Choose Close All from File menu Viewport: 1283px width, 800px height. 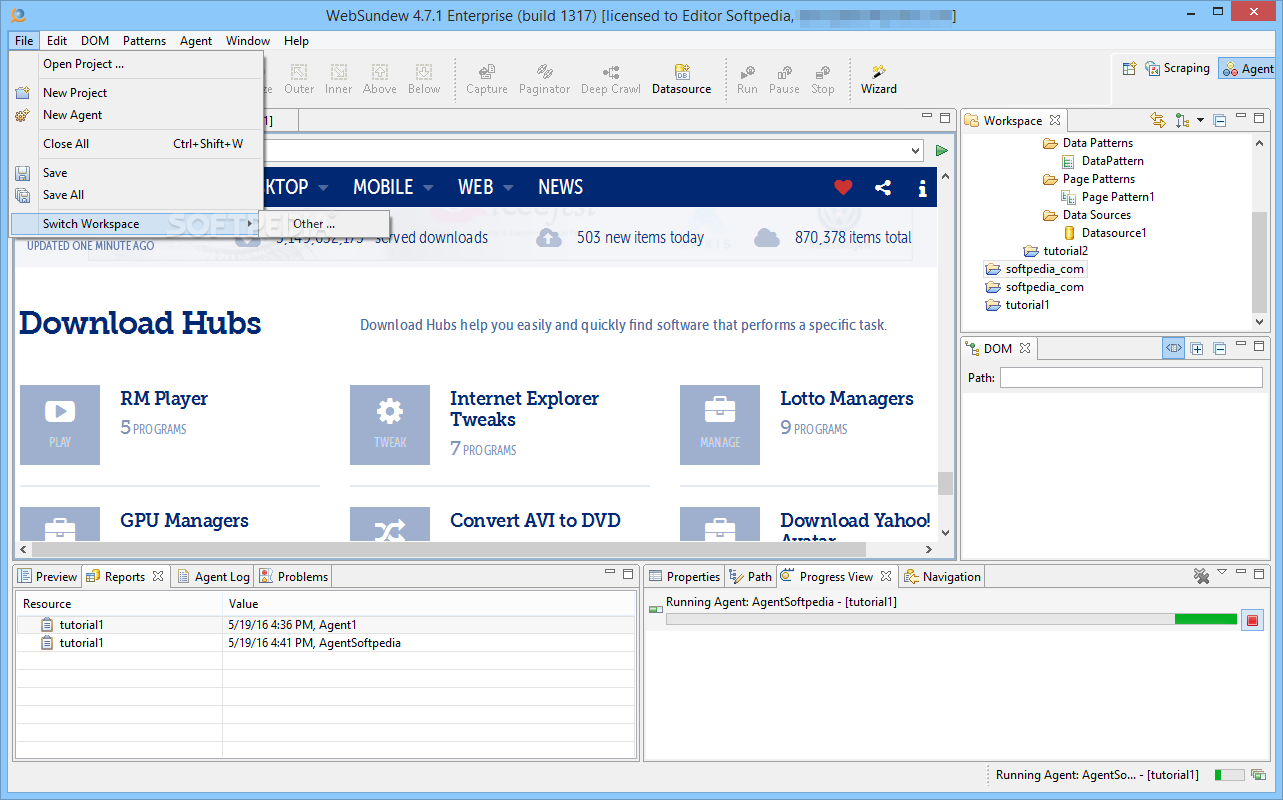pyautogui.click(x=136, y=144)
